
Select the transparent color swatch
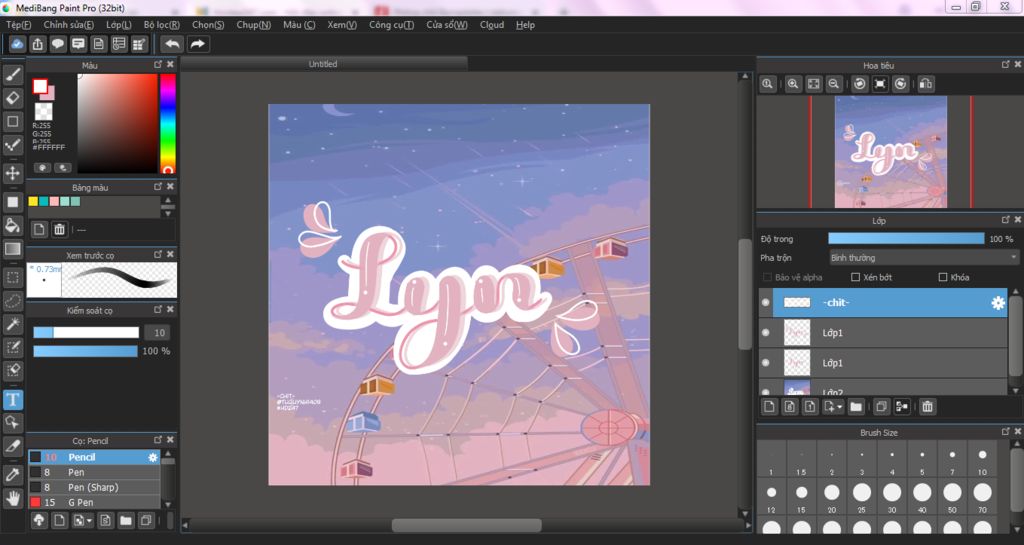point(44,111)
